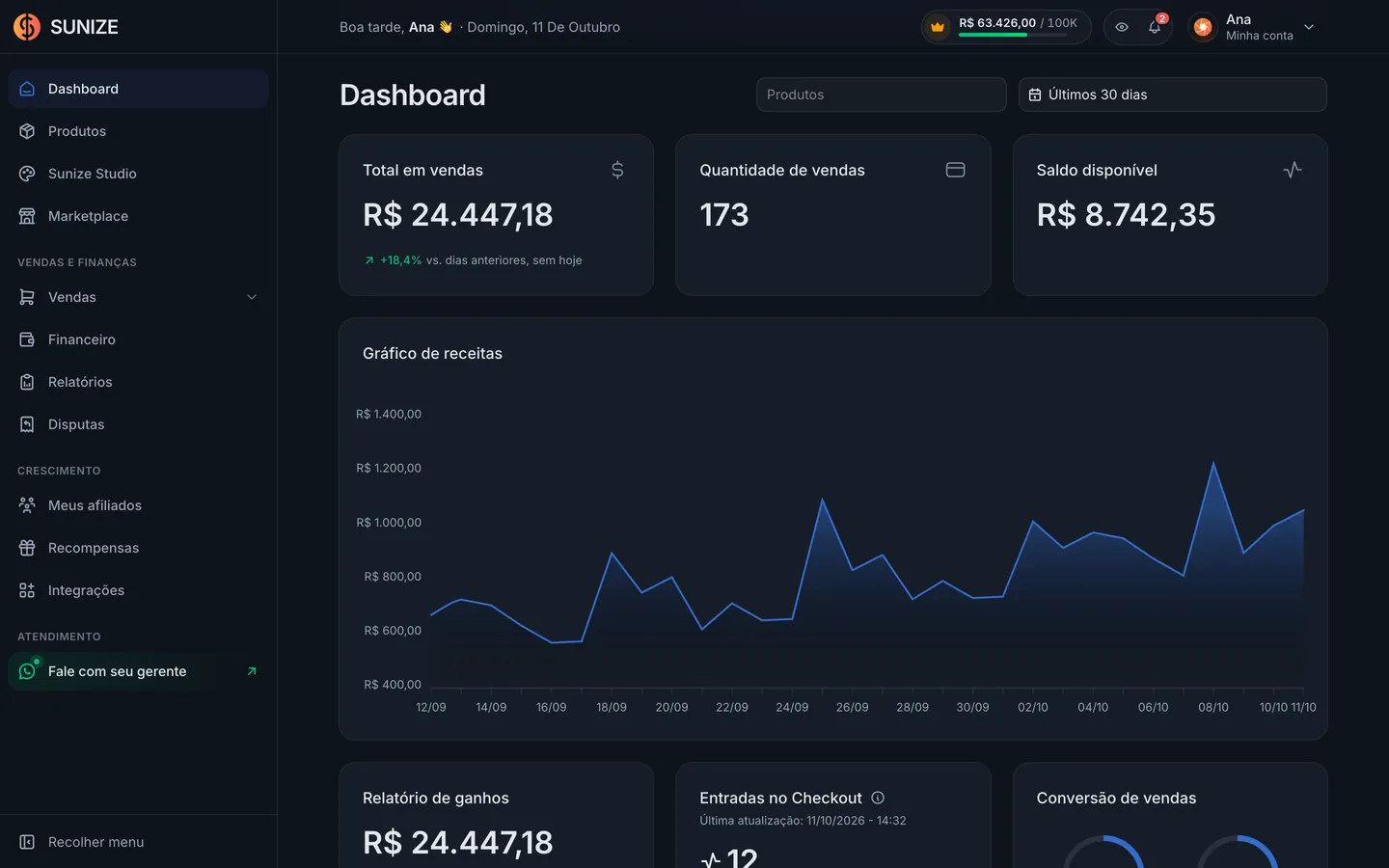The image size is (1389, 868).
Task: Click the Disputas receipt icon
Action: click(x=27, y=424)
